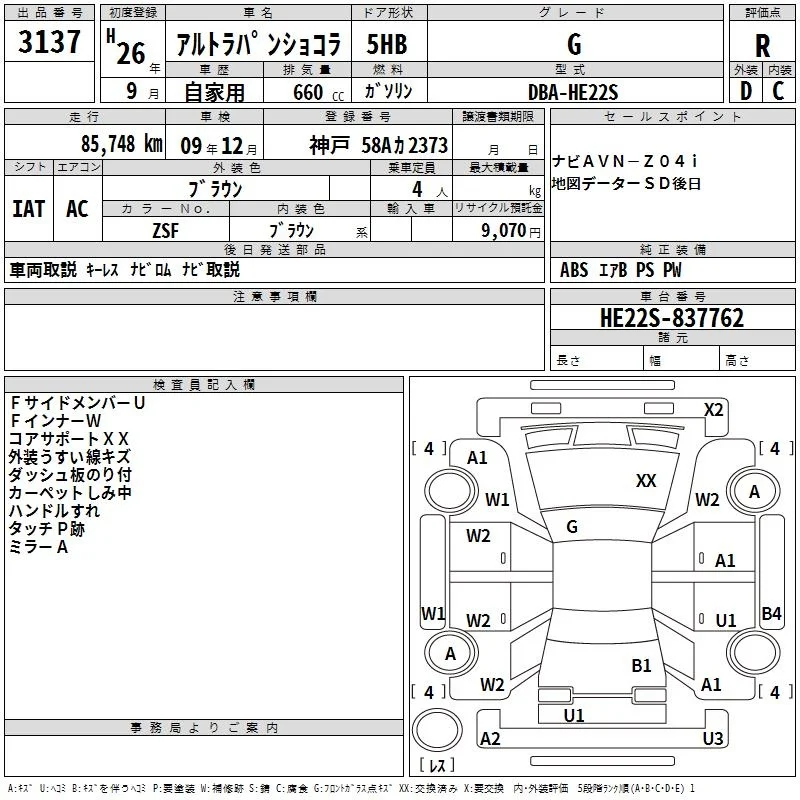Select the overall score R
The height and width of the screenshot is (800, 800).
pos(762,46)
